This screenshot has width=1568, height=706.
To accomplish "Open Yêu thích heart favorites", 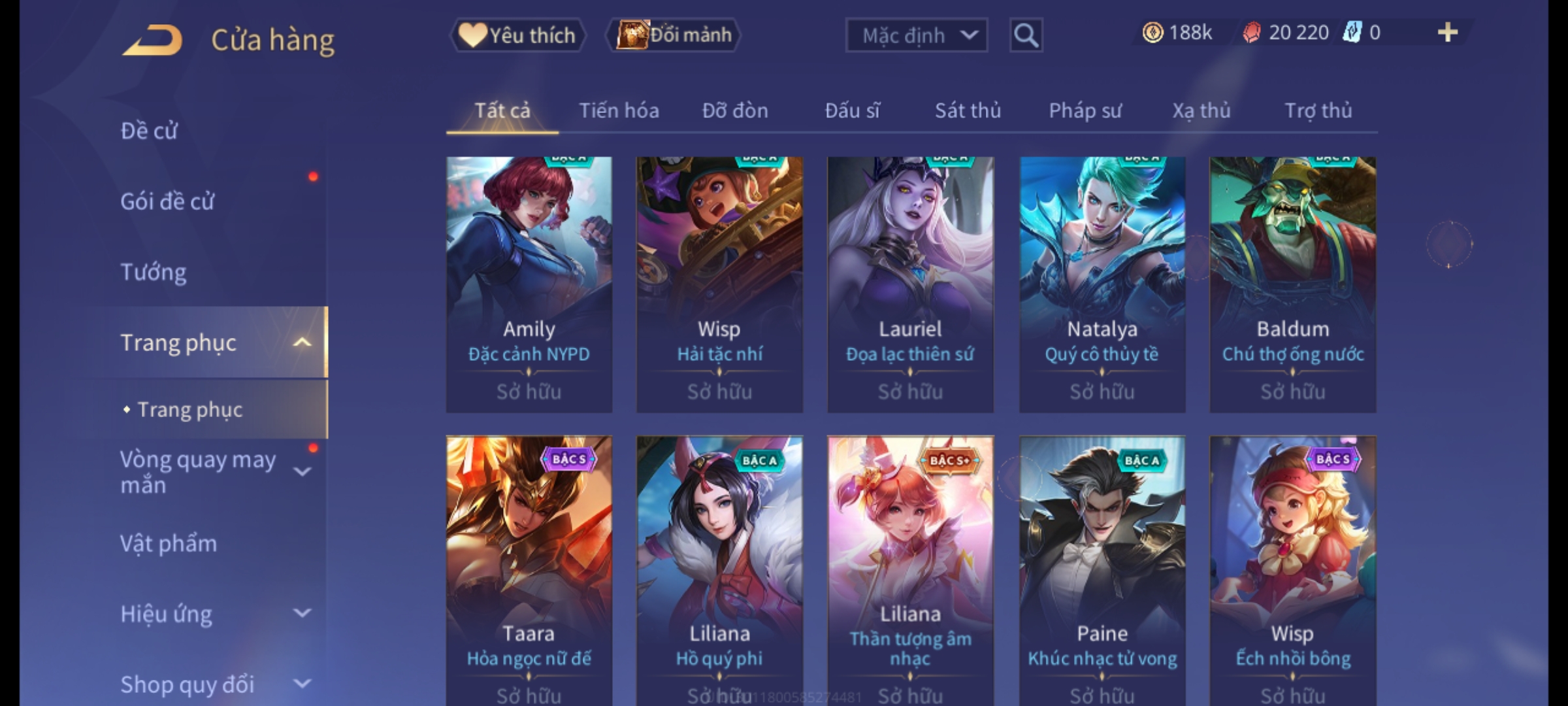I will click(517, 35).
